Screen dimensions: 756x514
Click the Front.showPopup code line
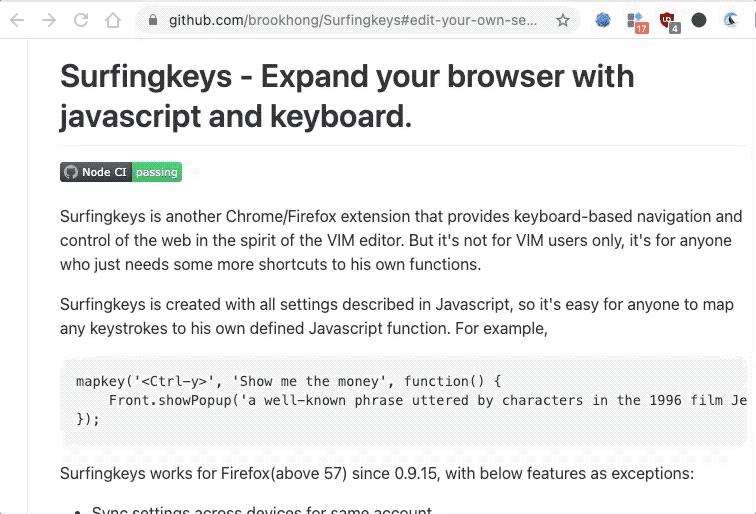click(x=420, y=400)
